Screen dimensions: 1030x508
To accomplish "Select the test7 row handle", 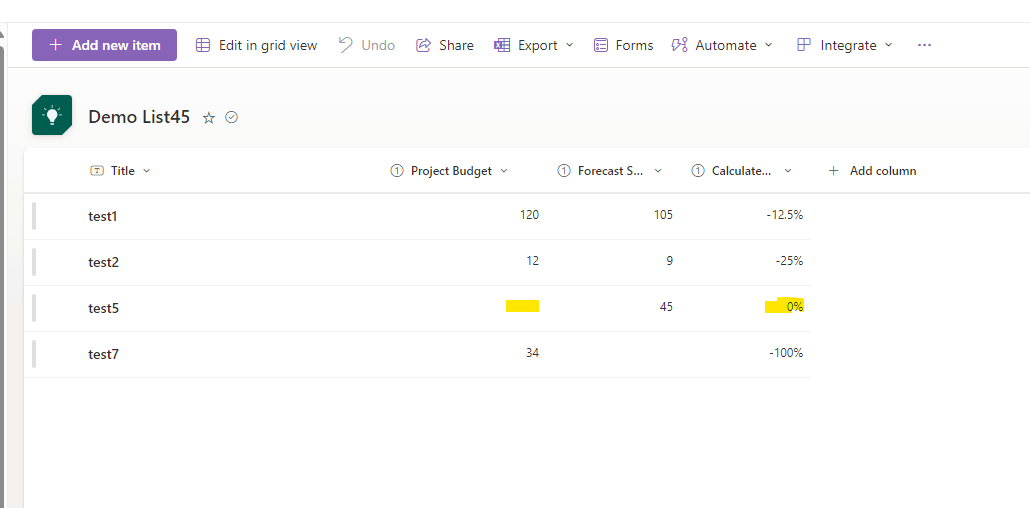I will pos(34,354).
